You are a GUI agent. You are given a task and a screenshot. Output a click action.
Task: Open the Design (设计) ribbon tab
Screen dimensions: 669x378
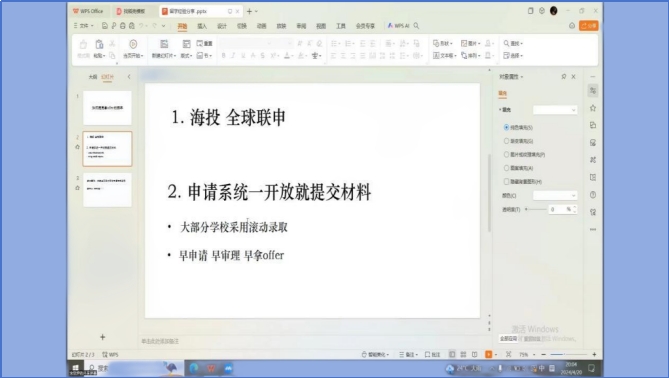click(x=222, y=26)
